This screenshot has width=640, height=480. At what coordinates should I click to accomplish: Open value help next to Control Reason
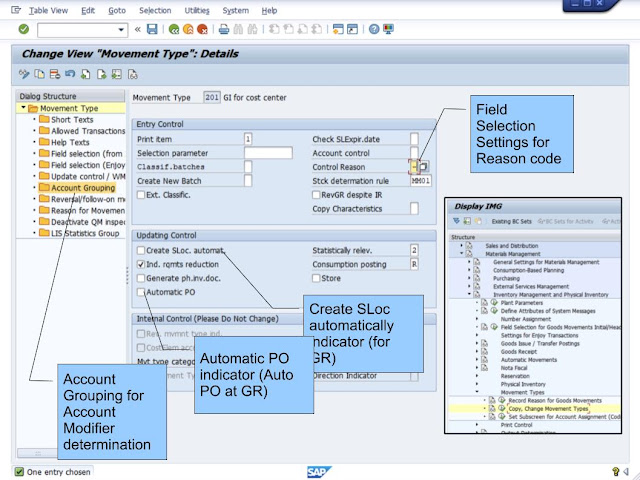(423, 167)
